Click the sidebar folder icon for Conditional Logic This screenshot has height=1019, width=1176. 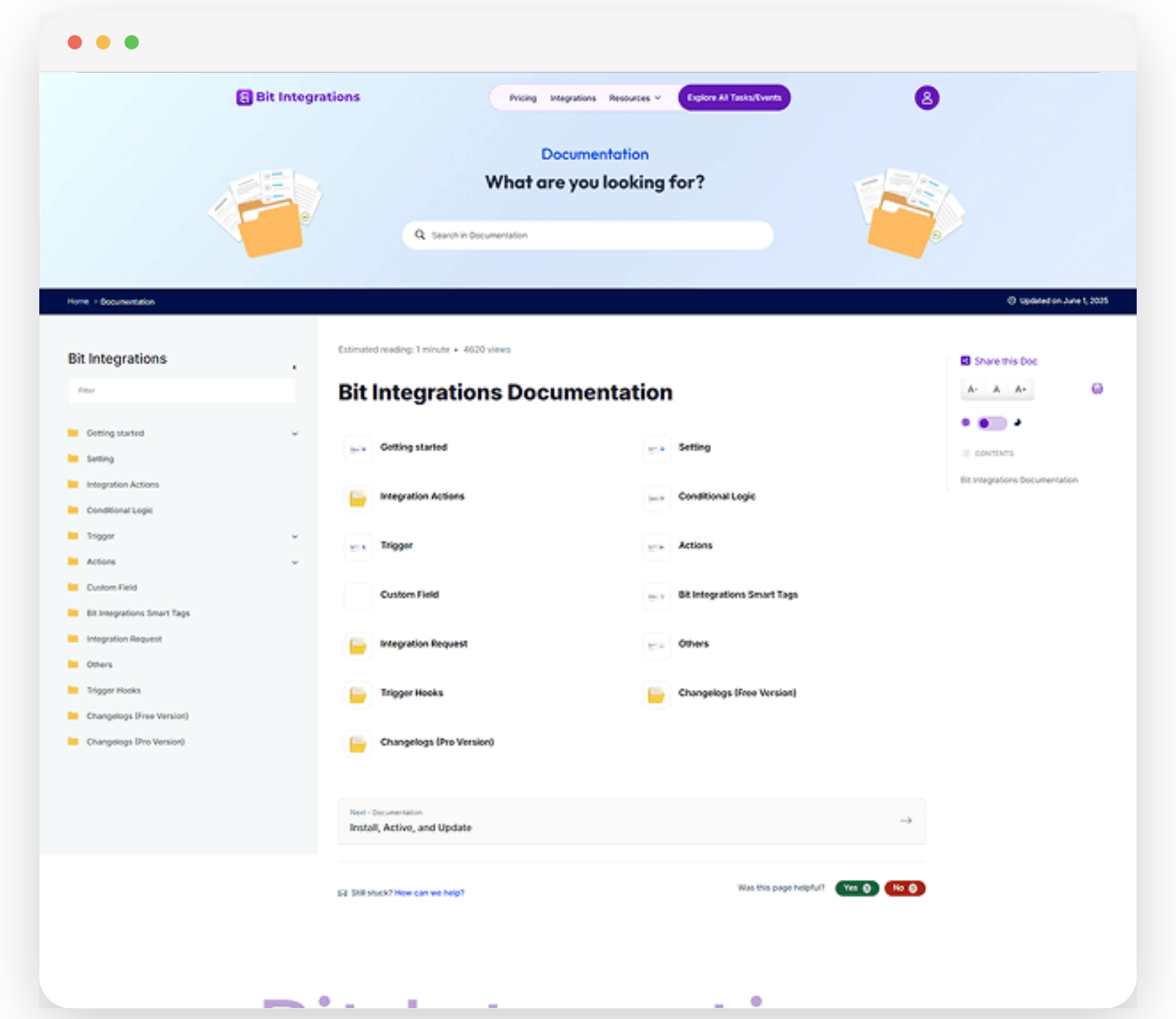point(73,509)
